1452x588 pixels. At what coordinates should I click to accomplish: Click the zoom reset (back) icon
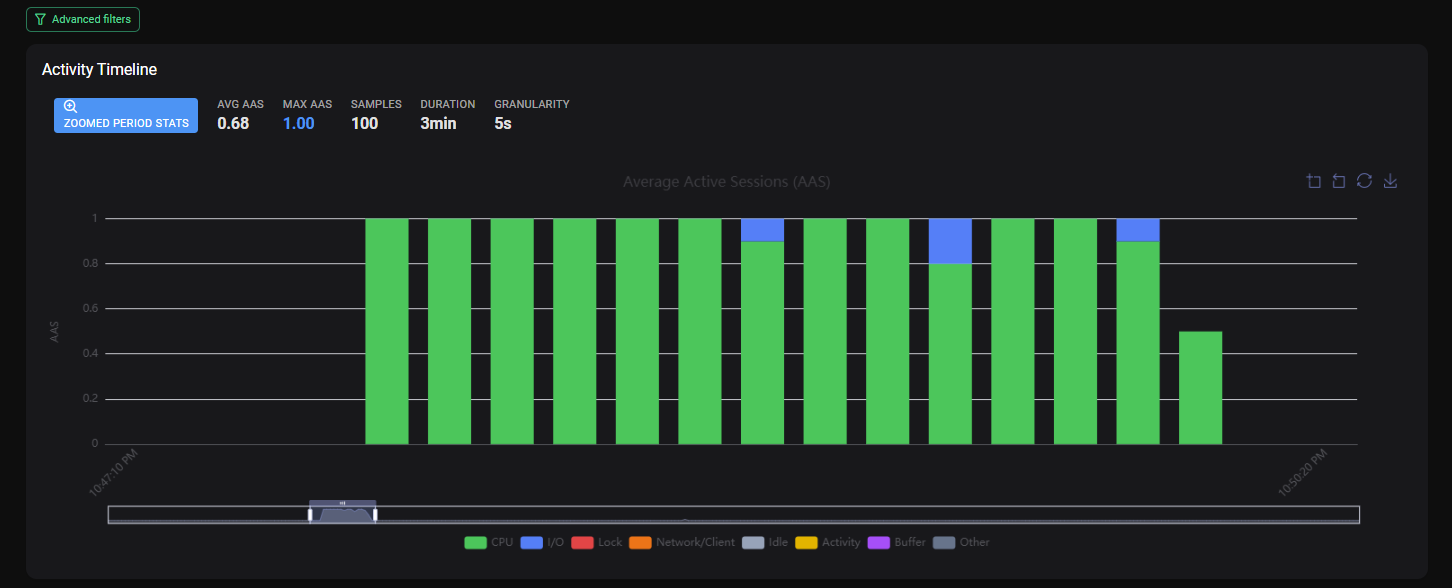(1339, 181)
